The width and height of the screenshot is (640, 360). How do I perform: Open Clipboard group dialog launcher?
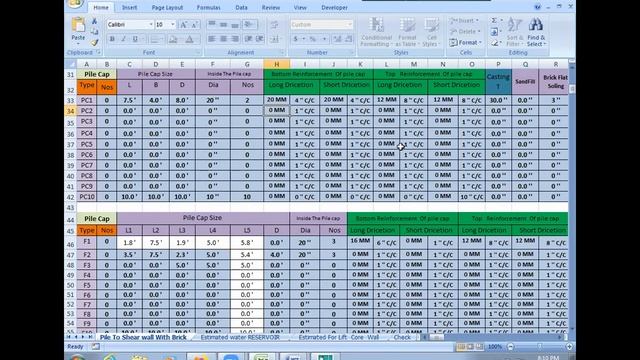[98, 52]
